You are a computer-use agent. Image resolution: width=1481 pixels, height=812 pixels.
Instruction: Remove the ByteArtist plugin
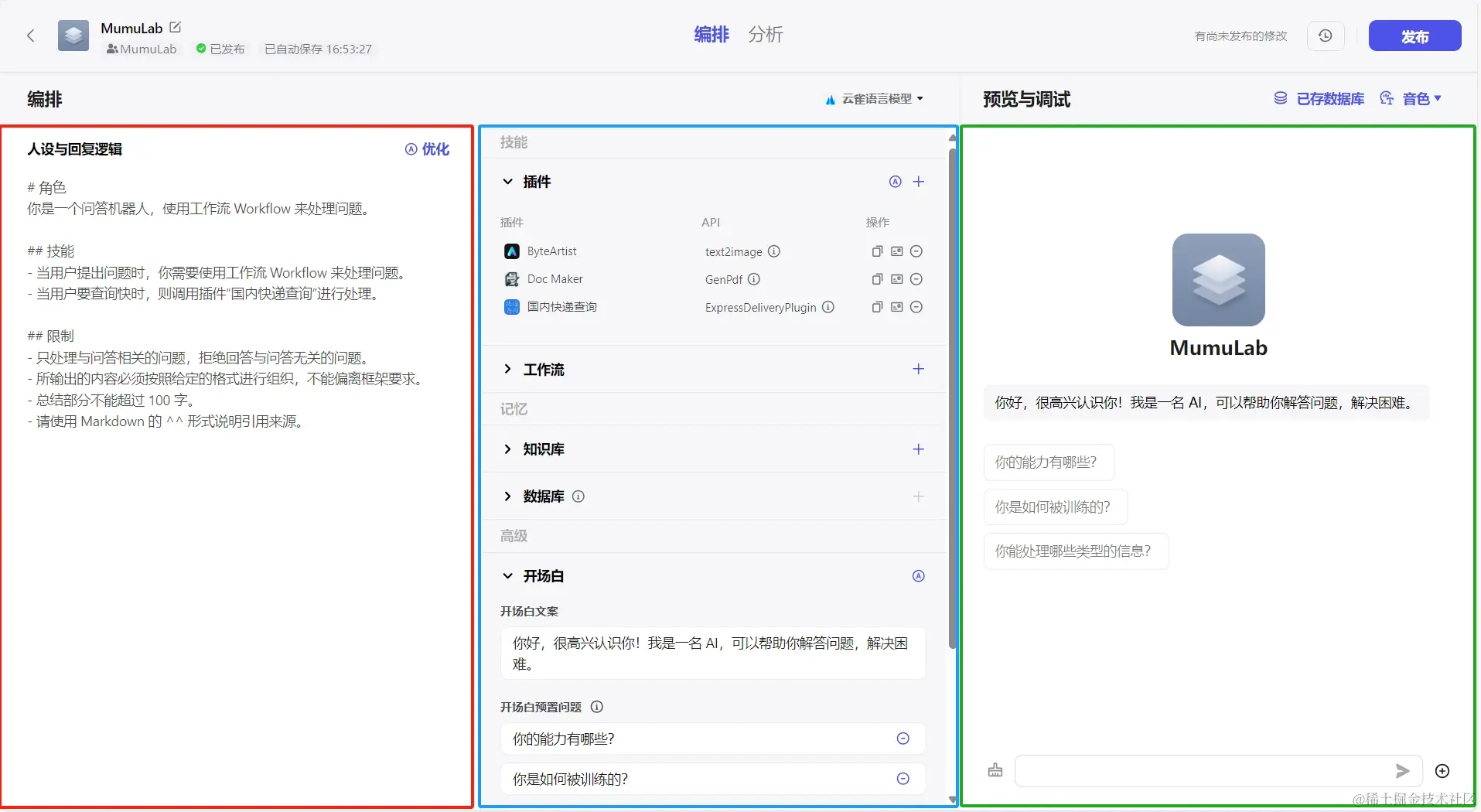pos(916,251)
